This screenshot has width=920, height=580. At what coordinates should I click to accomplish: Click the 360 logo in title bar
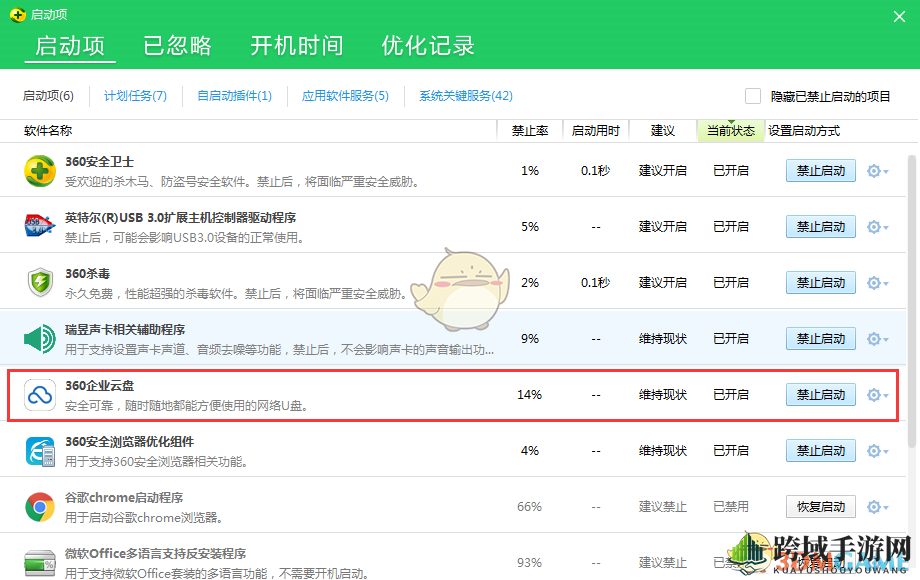pos(18,15)
